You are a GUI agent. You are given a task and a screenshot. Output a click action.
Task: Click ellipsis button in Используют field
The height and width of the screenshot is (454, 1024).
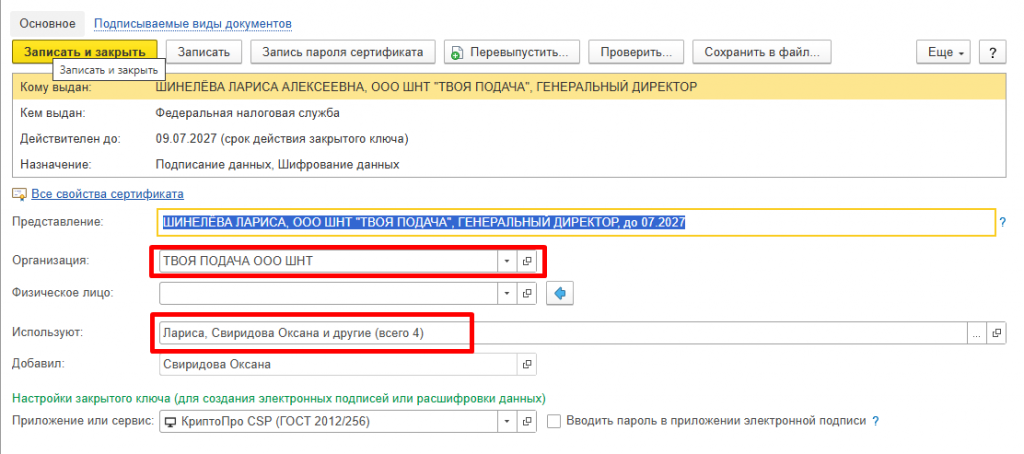point(977,333)
